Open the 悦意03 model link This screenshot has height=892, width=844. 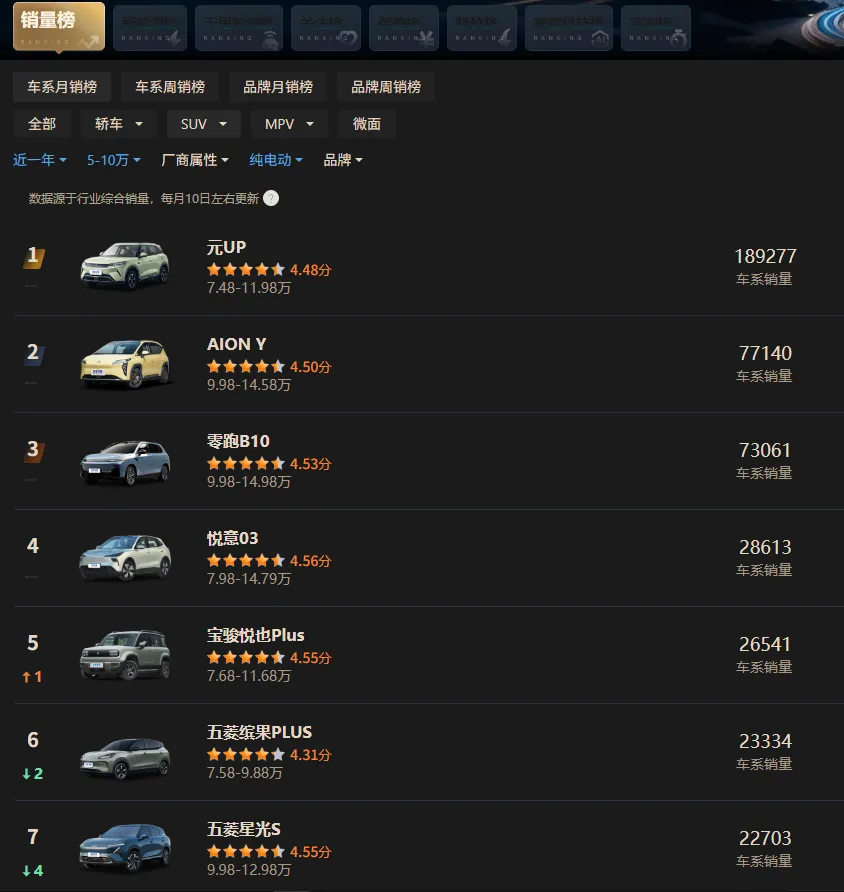[x=233, y=538]
